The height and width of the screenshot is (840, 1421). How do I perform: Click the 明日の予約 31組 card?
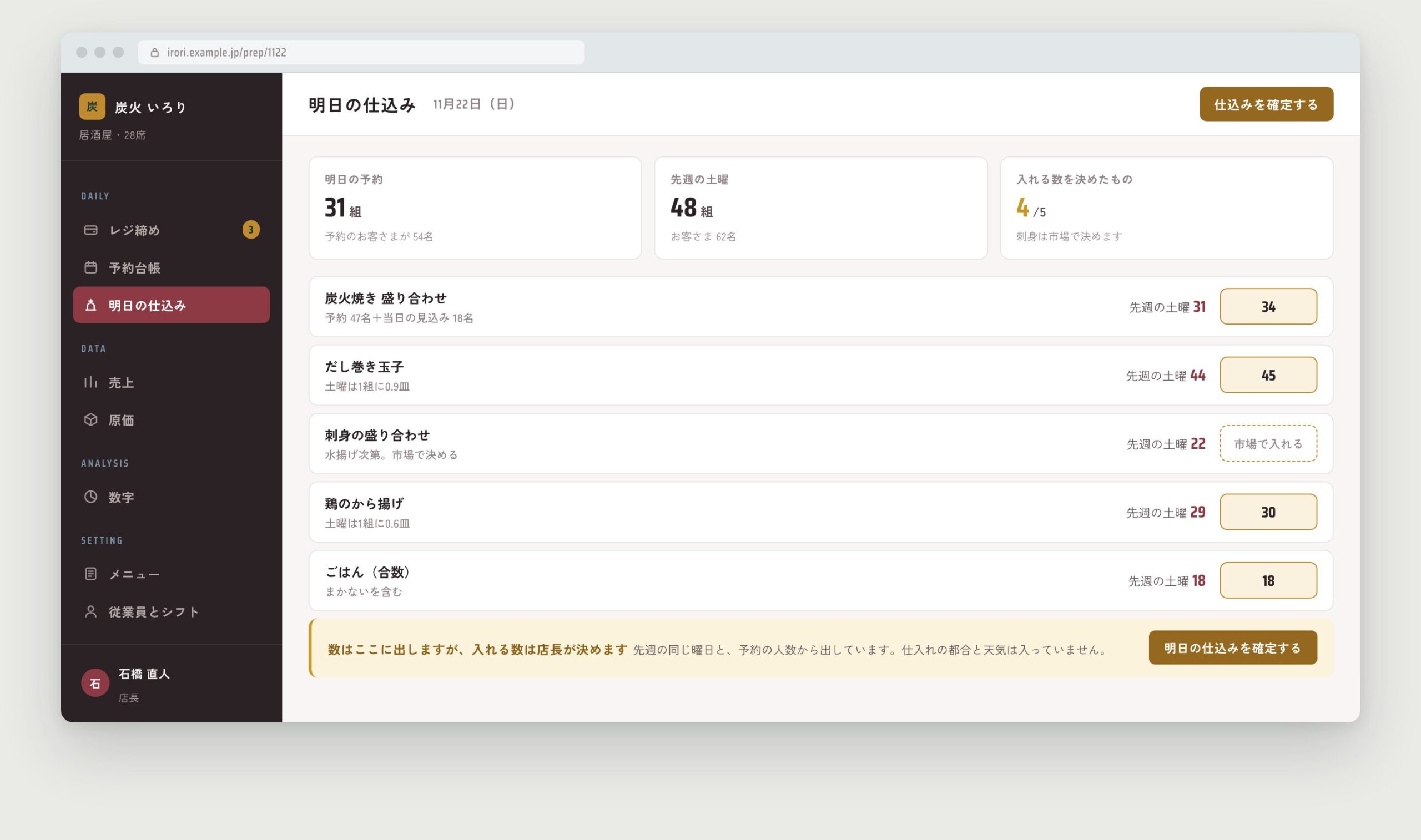475,208
